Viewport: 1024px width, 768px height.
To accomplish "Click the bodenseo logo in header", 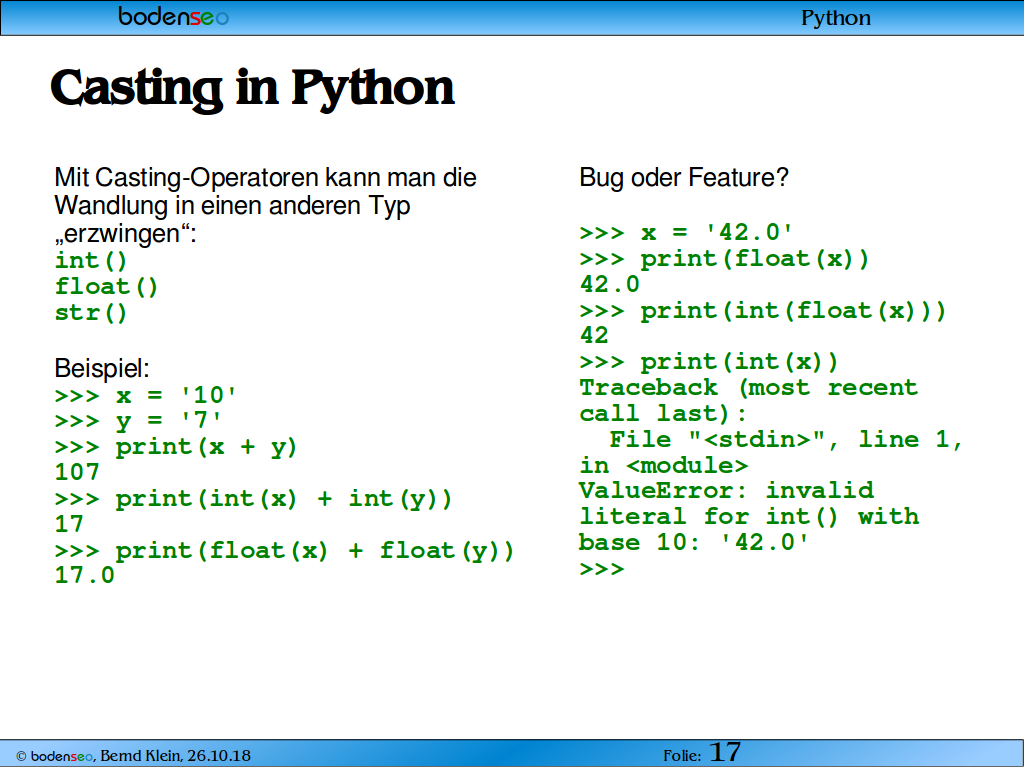I will [174, 16].
